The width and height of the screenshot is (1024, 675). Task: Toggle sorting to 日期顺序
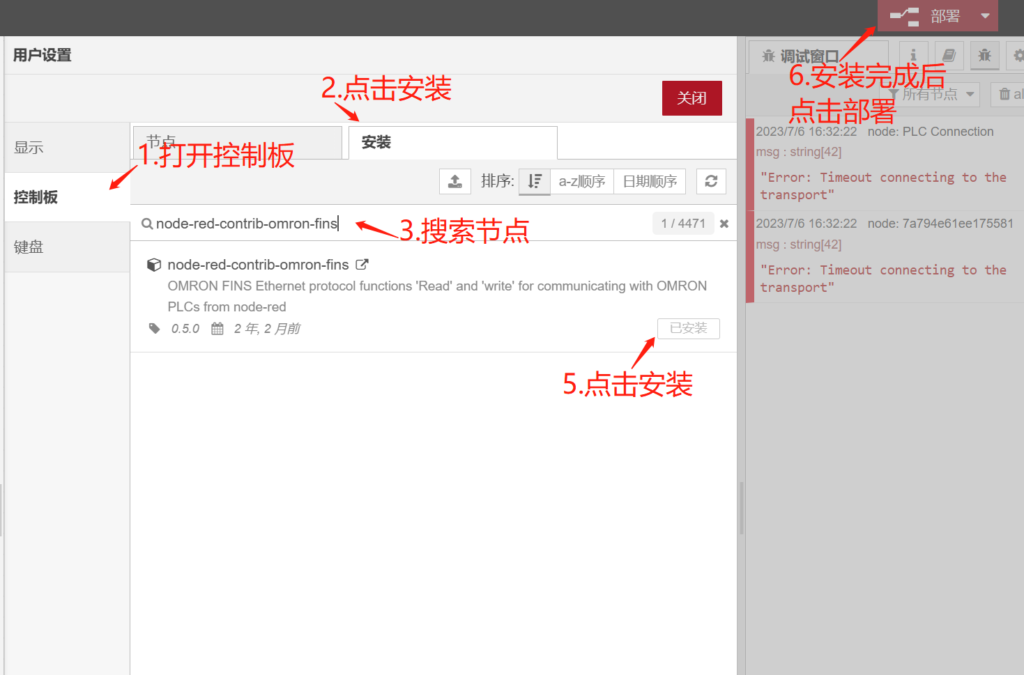pos(649,181)
